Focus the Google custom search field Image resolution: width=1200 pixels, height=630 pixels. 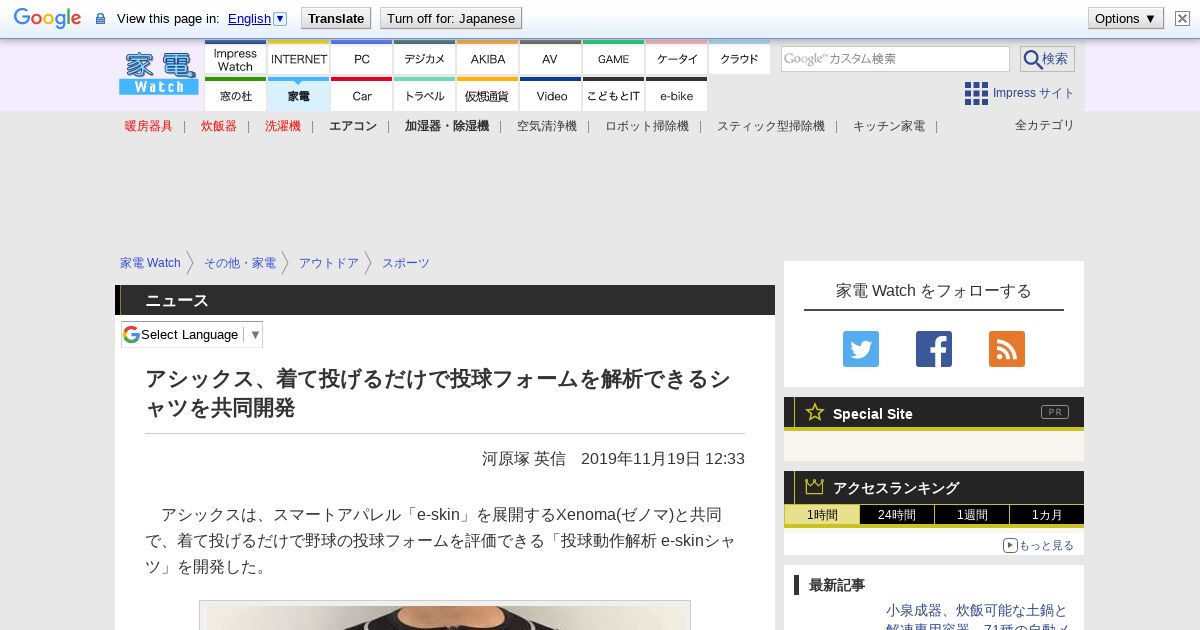(895, 59)
